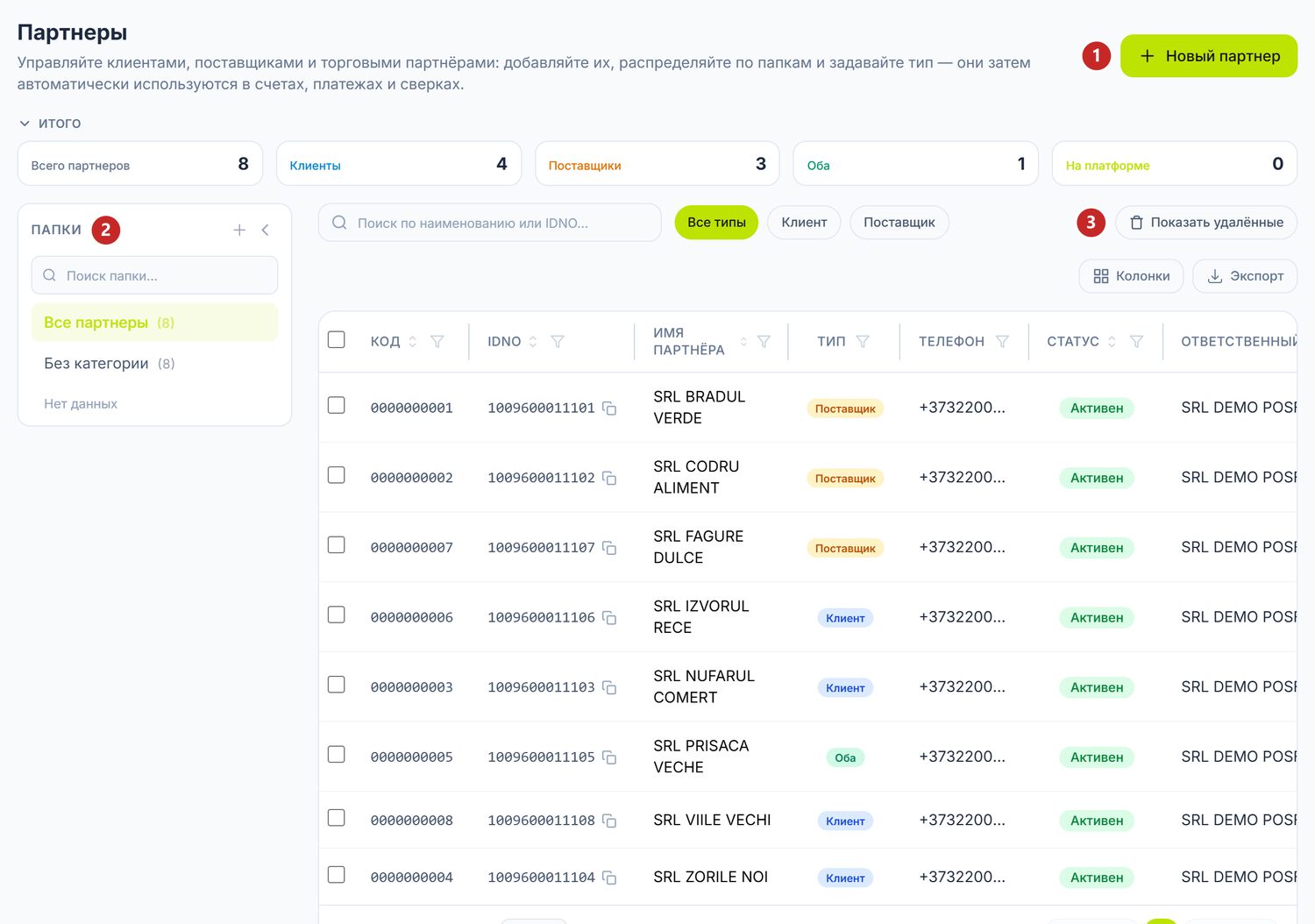Toggle the select-all checkbox in table header
The height and width of the screenshot is (924, 1315).
coord(337,340)
